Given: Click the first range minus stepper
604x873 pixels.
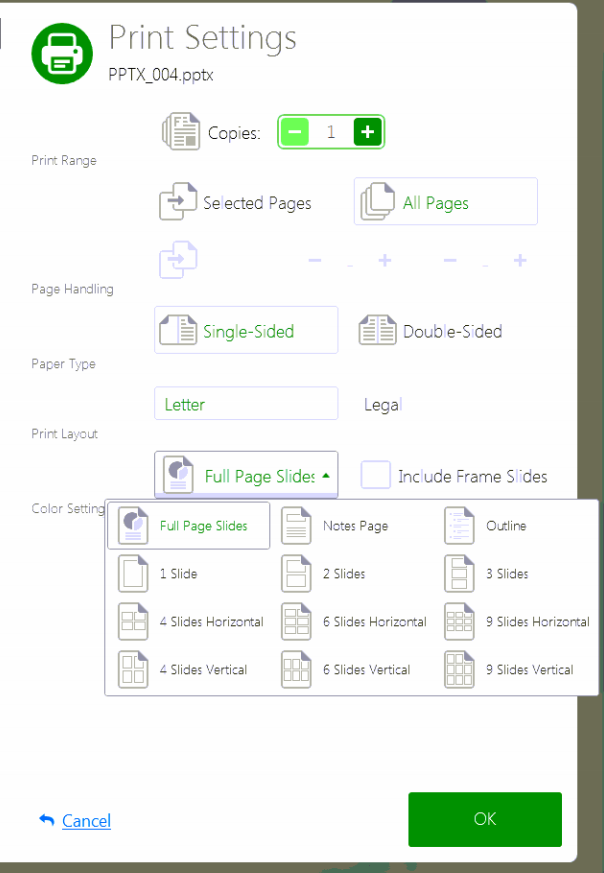Looking at the screenshot, I should pos(315,260).
